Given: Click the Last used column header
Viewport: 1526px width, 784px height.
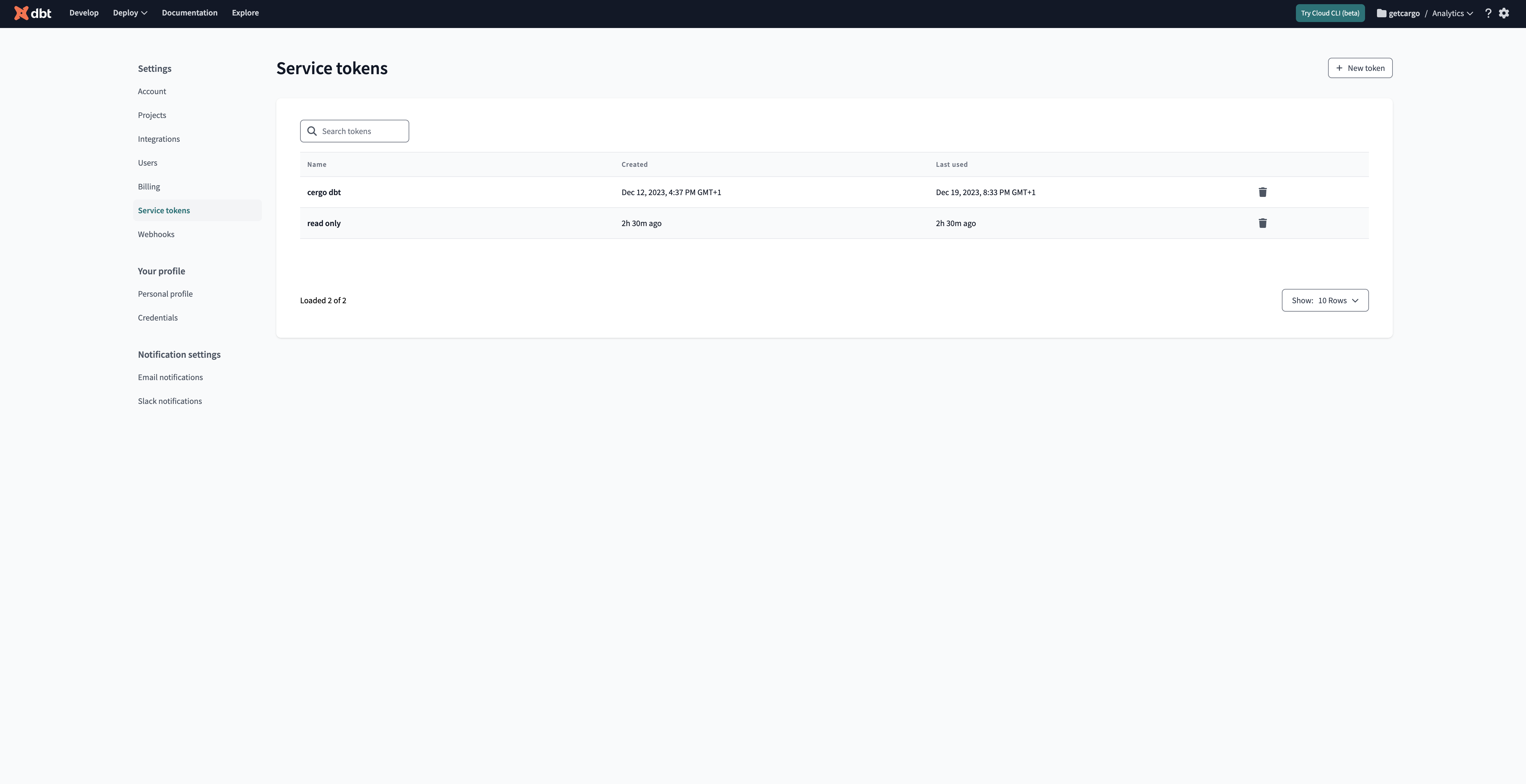Looking at the screenshot, I should 951,165.
